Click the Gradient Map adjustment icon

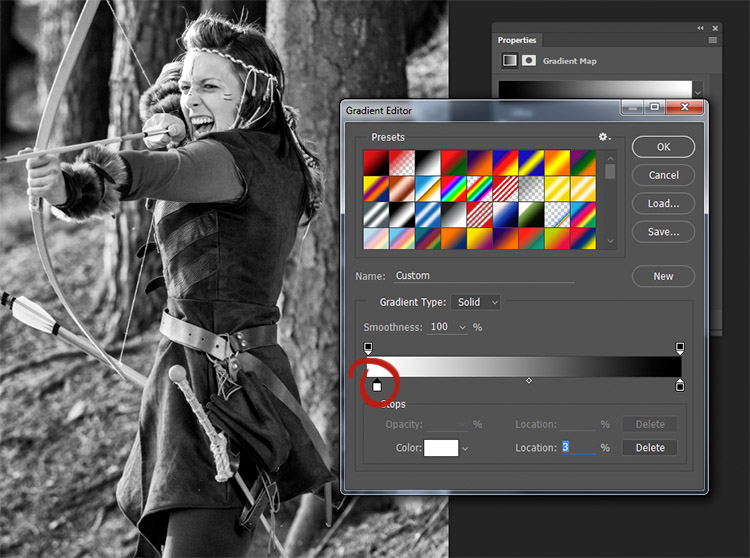(510, 61)
